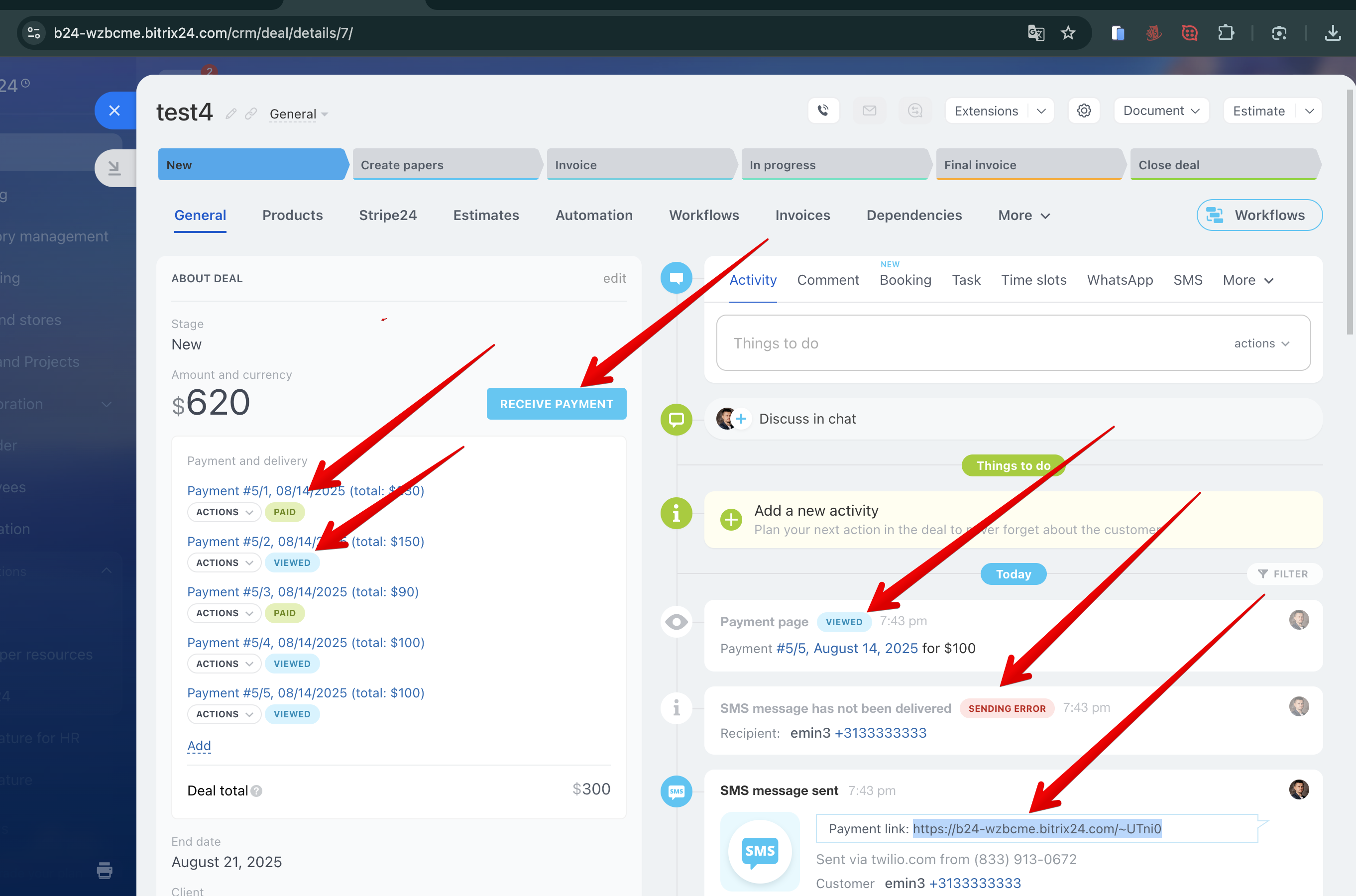Click the RECEIVE PAYMENT button
The height and width of the screenshot is (896, 1356).
(x=556, y=404)
